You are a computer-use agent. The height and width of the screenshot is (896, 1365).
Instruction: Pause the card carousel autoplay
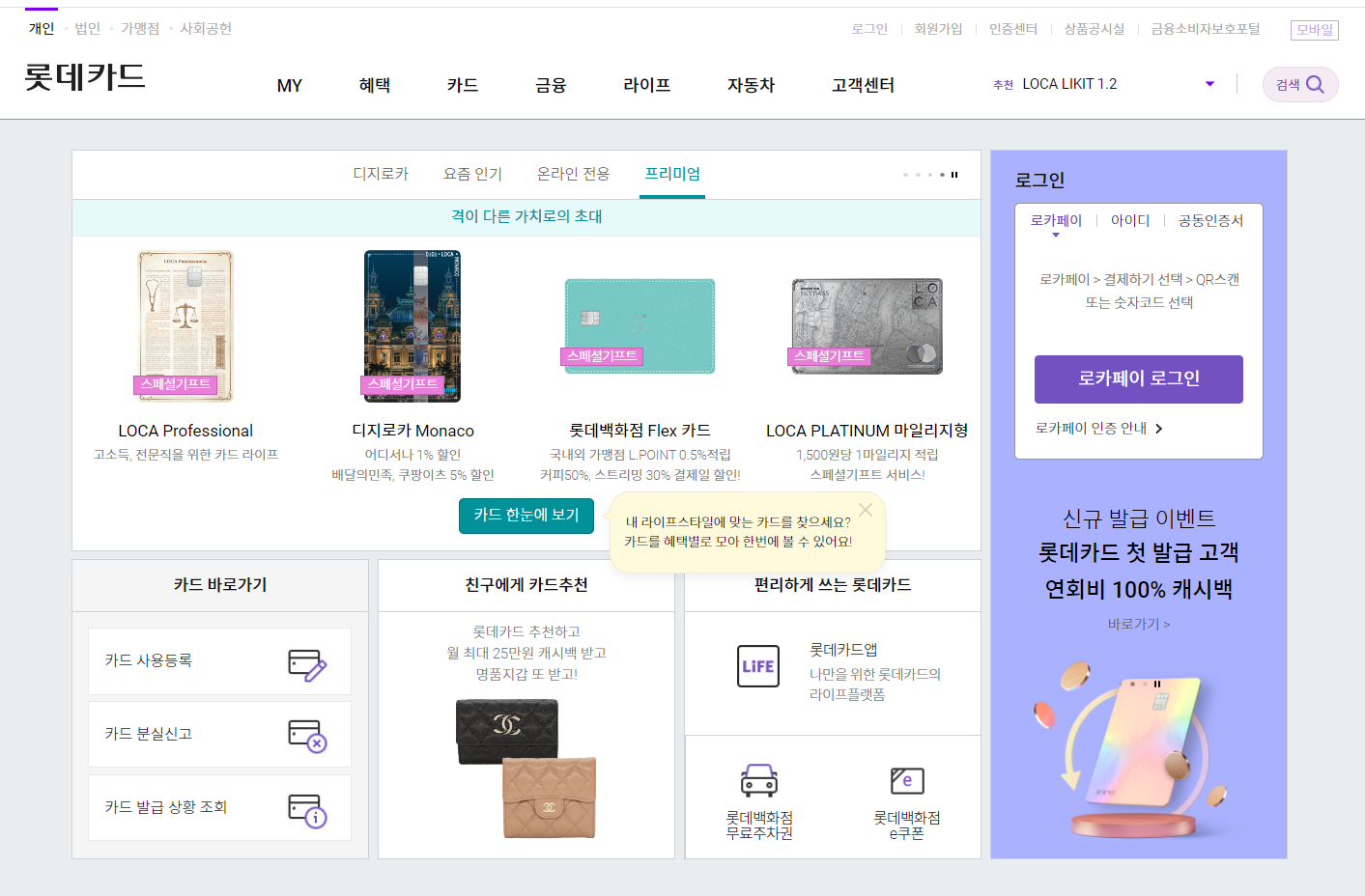(x=954, y=175)
